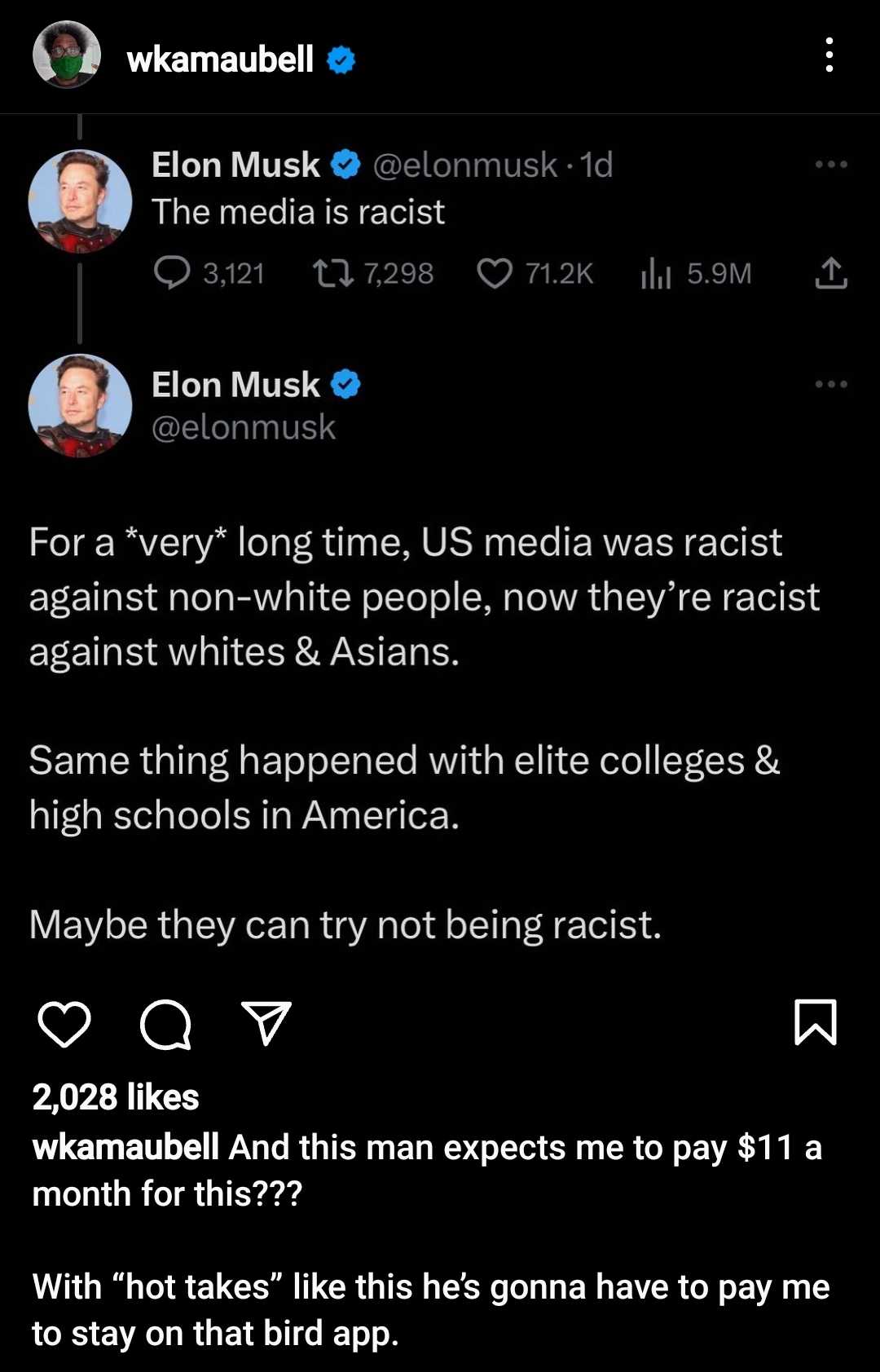Open the post options three-dot menu
880x1372 pixels.
(829, 55)
